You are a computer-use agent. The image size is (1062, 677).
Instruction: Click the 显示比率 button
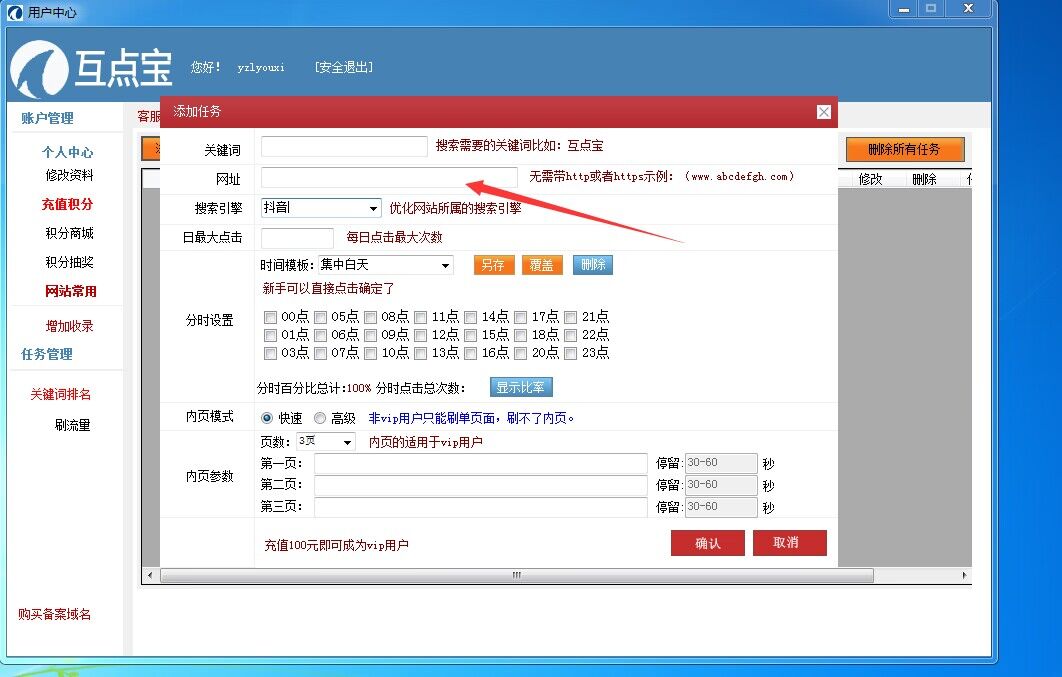[x=521, y=387]
